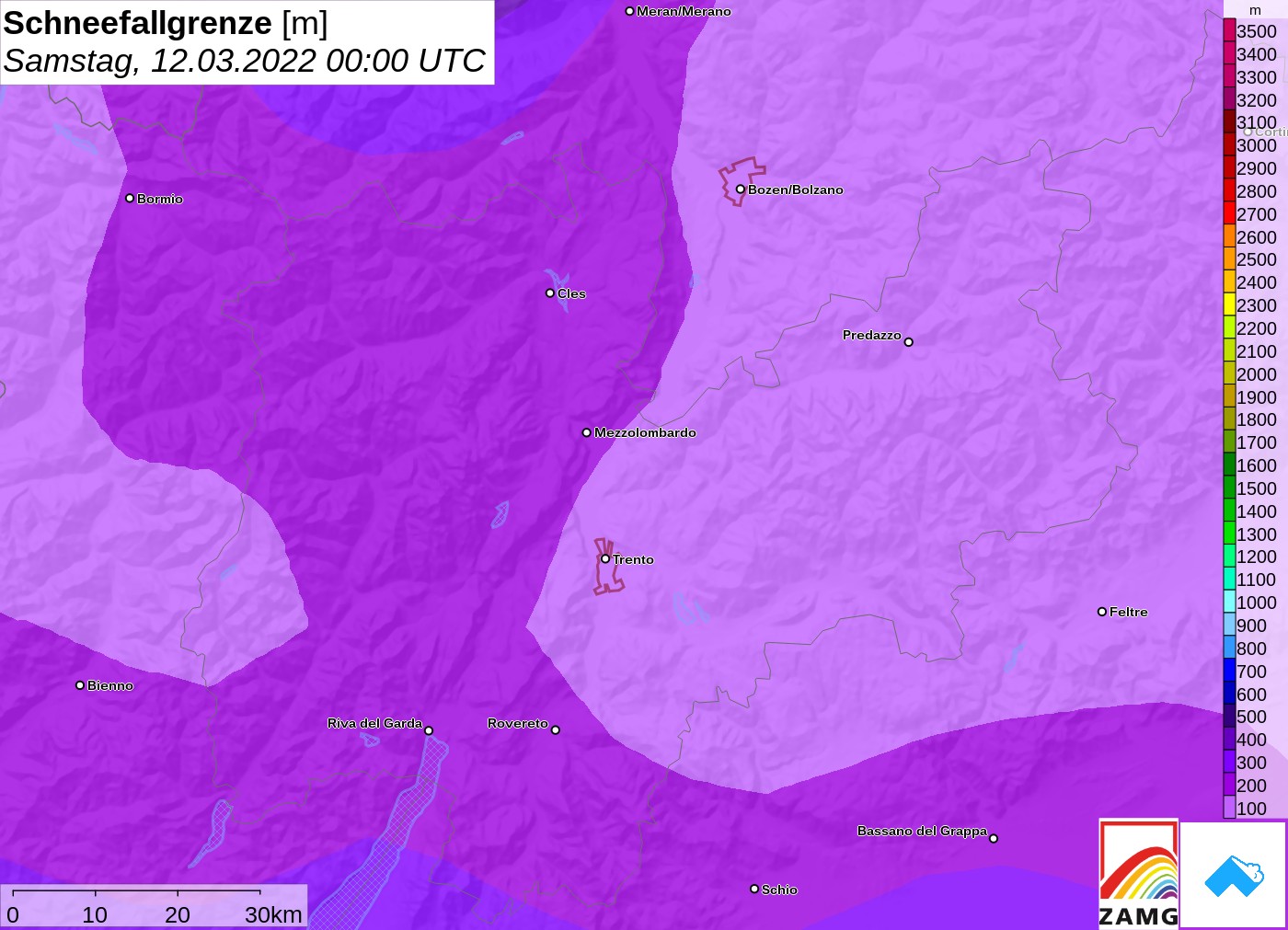Viewport: 1288px width, 930px height.
Task: Click the Predazzo marker dot
Action: 908,342
